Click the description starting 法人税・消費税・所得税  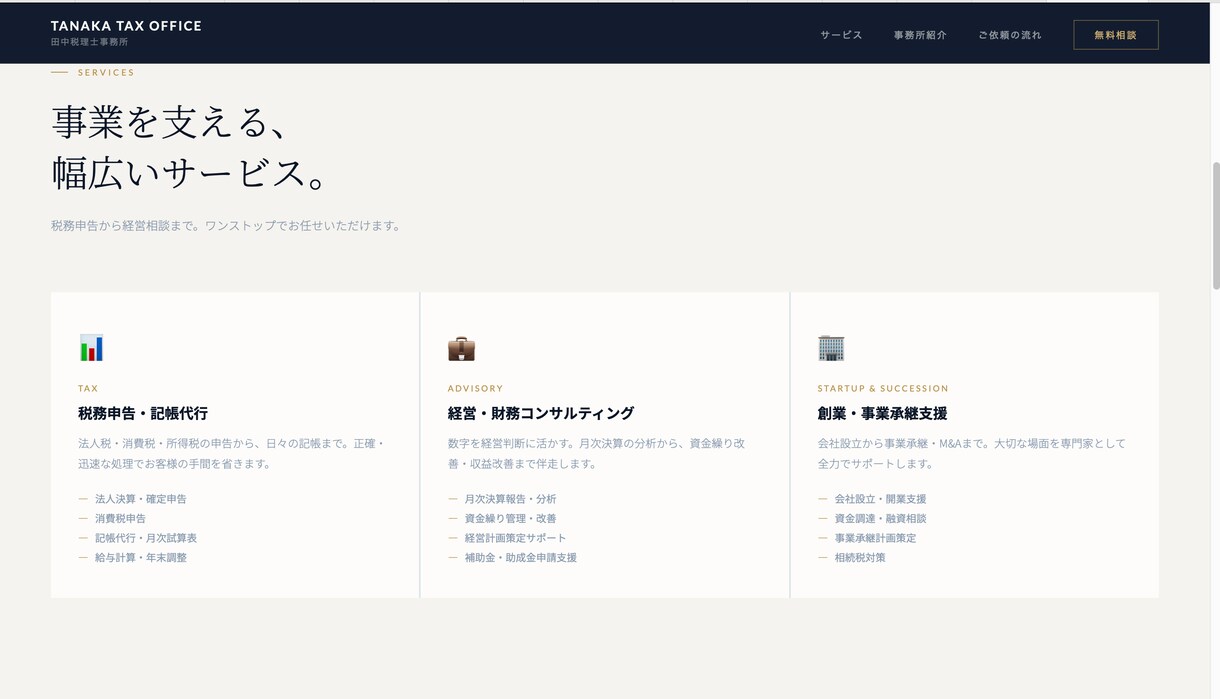pos(232,453)
